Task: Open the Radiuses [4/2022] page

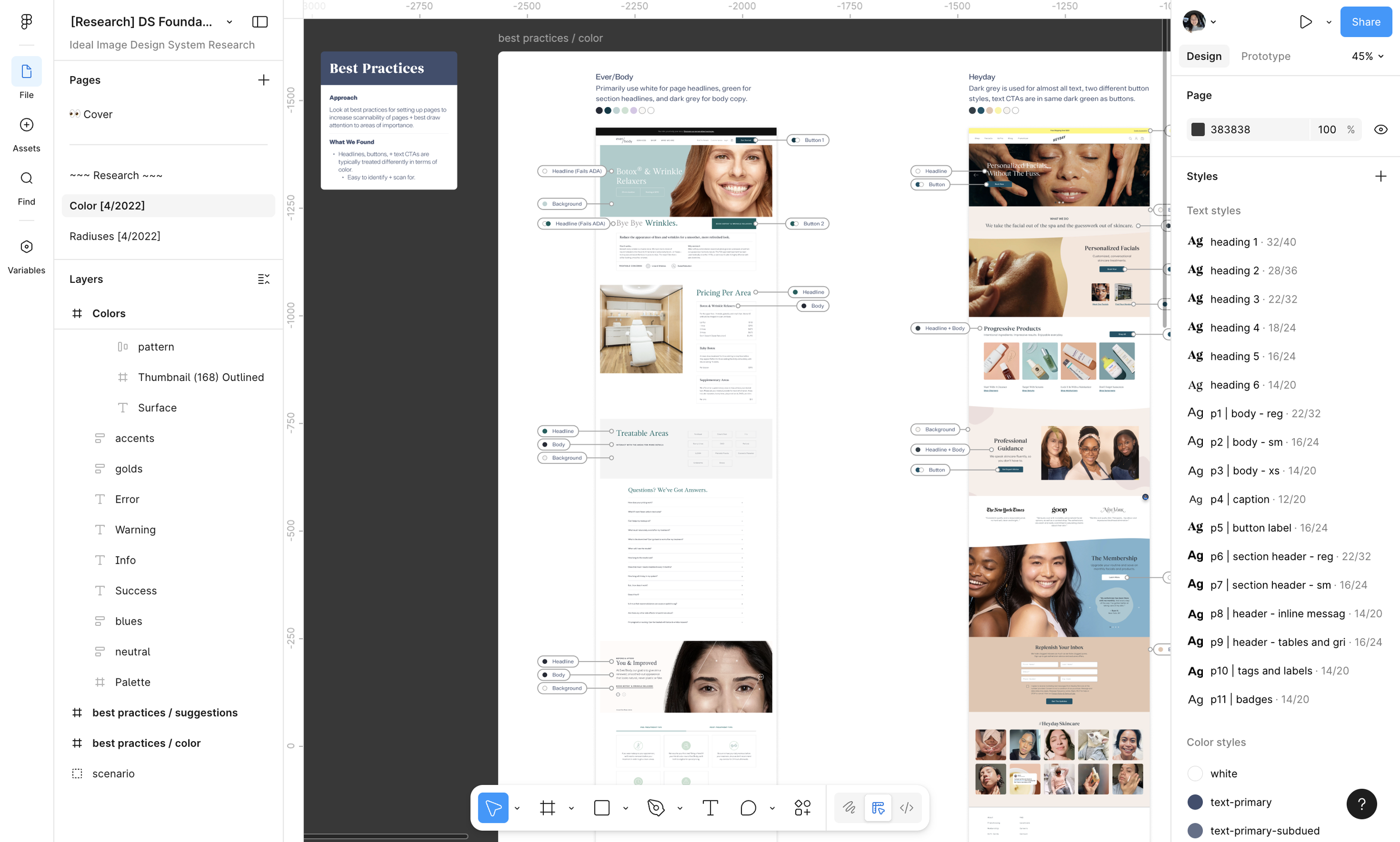Action: coord(115,236)
